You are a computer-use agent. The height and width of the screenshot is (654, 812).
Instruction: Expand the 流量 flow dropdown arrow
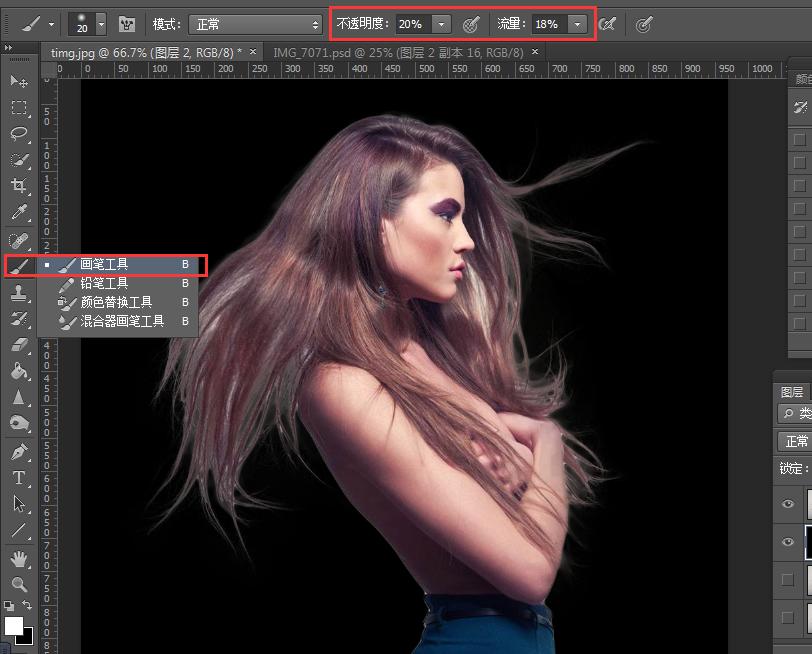point(577,24)
